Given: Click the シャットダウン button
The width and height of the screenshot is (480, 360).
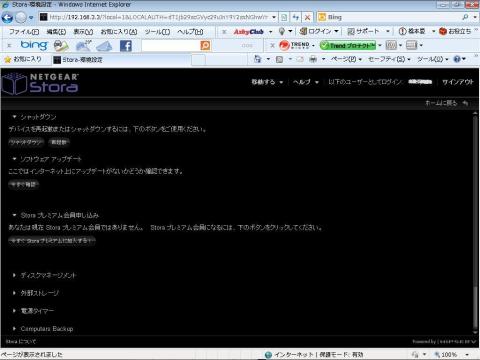Looking at the screenshot, I should 26,142.
